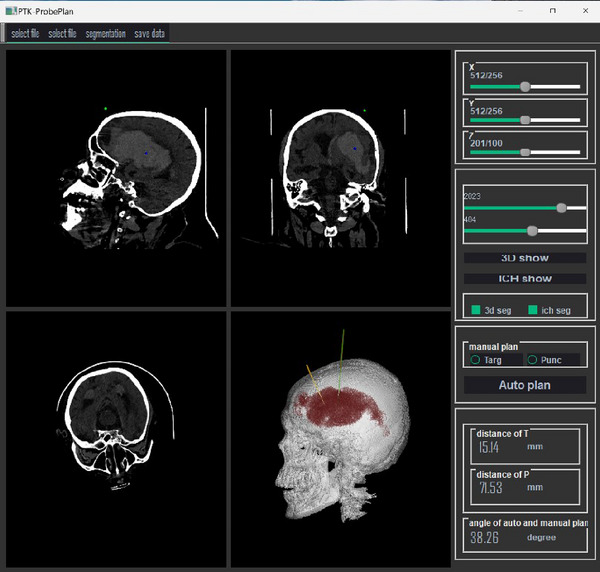Image resolution: width=600 pixels, height=572 pixels.
Task: Click the first 'select file' menu item
Action: tap(25, 34)
